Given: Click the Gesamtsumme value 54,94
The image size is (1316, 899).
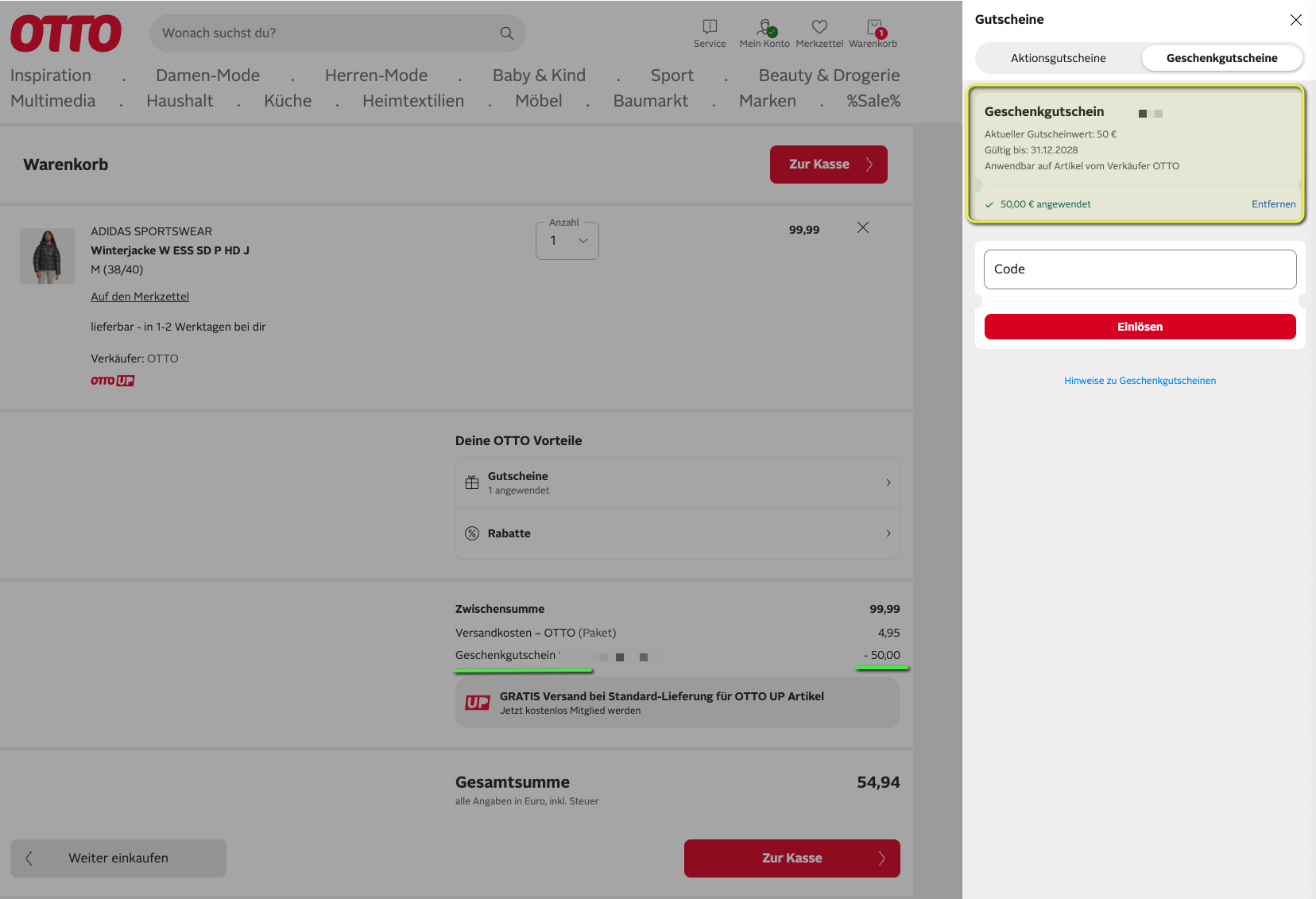Looking at the screenshot, I should 878,782.
